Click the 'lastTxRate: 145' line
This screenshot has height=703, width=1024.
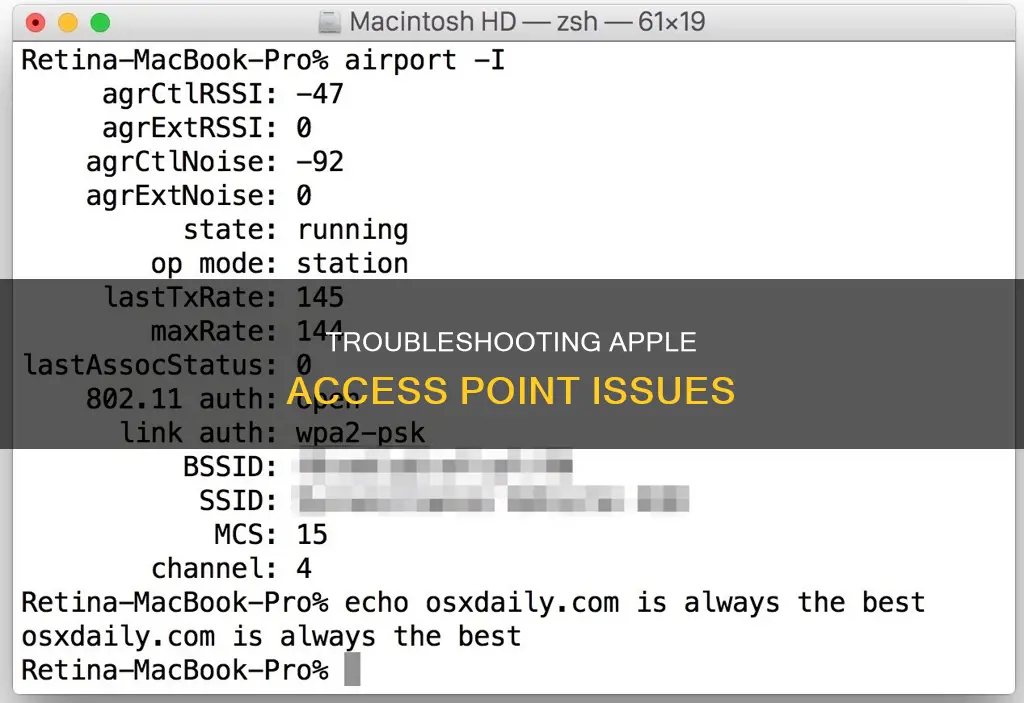223,298
